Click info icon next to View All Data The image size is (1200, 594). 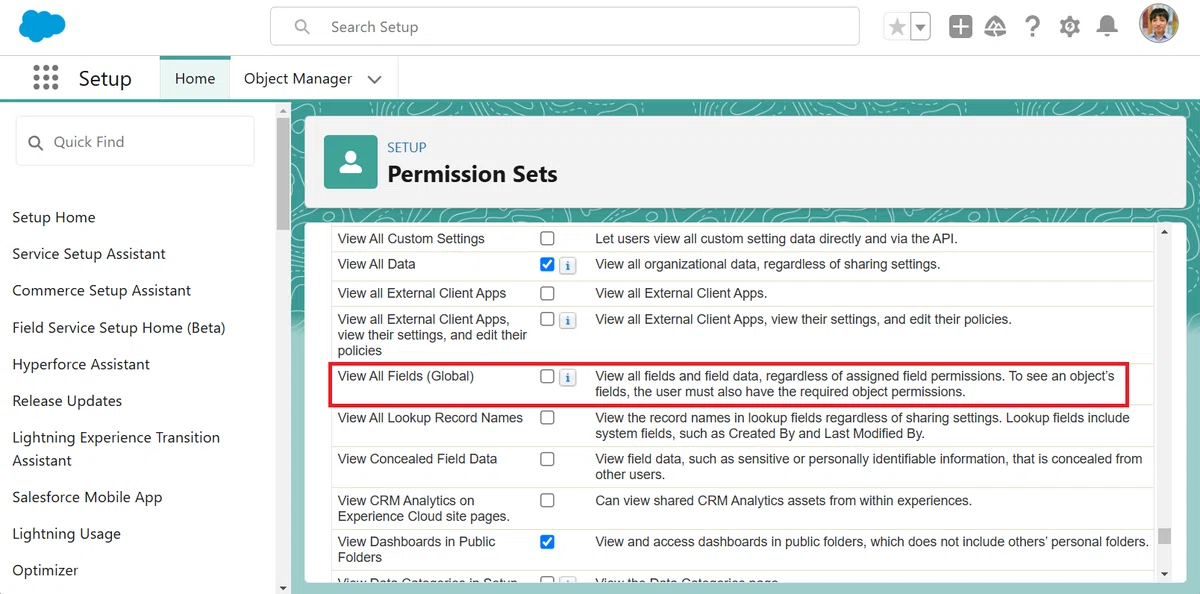coord(567,266)
